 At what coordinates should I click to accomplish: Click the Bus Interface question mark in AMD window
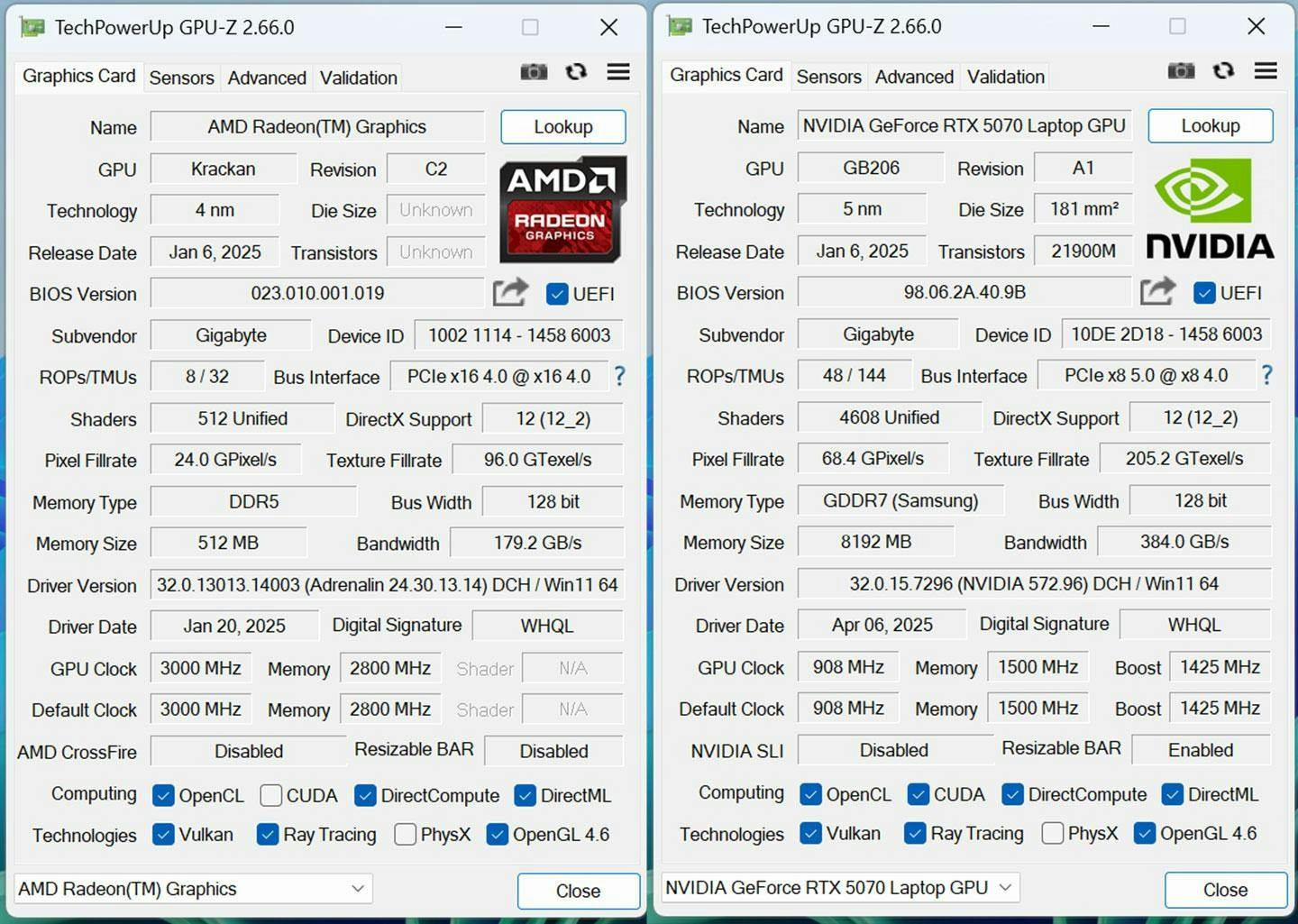(x=619, y=376)
